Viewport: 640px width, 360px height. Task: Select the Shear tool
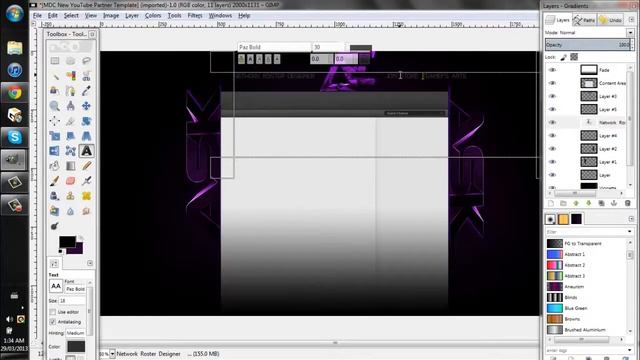coord(71,136)
